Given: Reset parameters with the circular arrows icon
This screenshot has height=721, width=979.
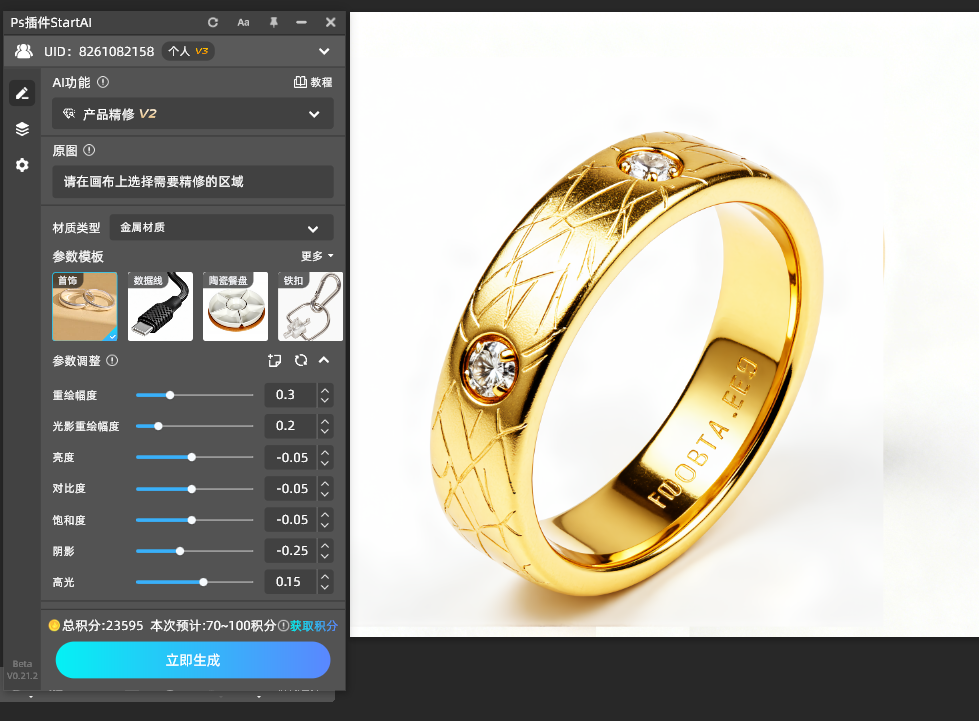Looking at the screenshot, I should click(300, 360).
